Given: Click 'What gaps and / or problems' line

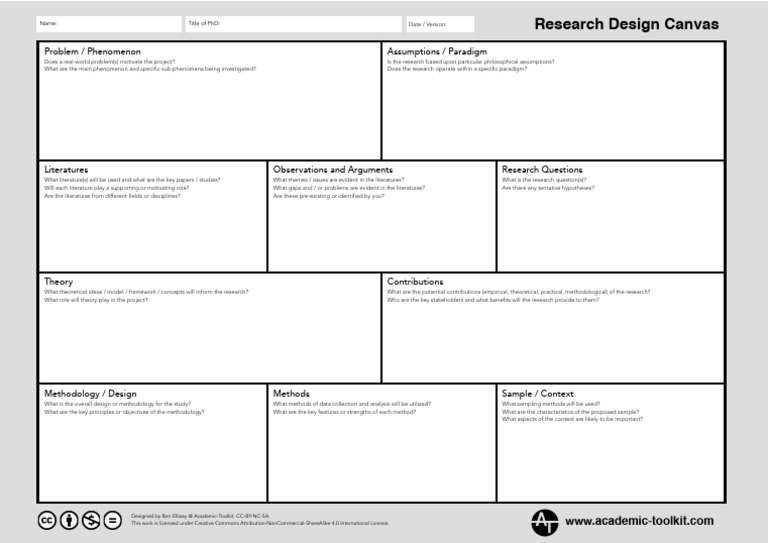Looking at the screenshot, I should tap(349, 188).
